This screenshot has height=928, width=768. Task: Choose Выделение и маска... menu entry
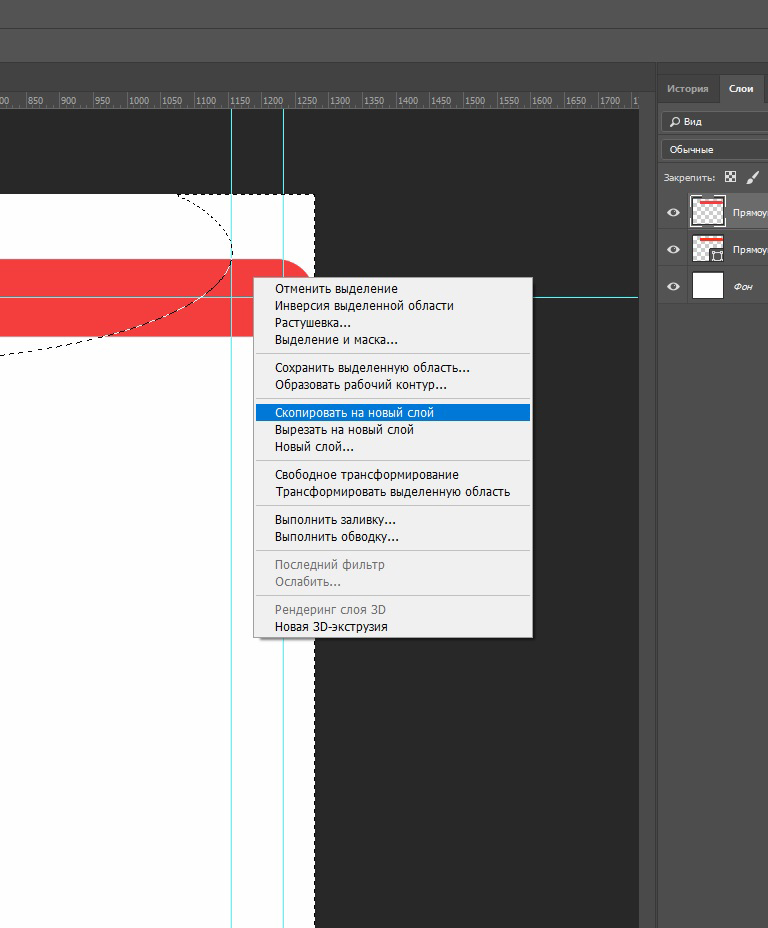click(336, 340)
